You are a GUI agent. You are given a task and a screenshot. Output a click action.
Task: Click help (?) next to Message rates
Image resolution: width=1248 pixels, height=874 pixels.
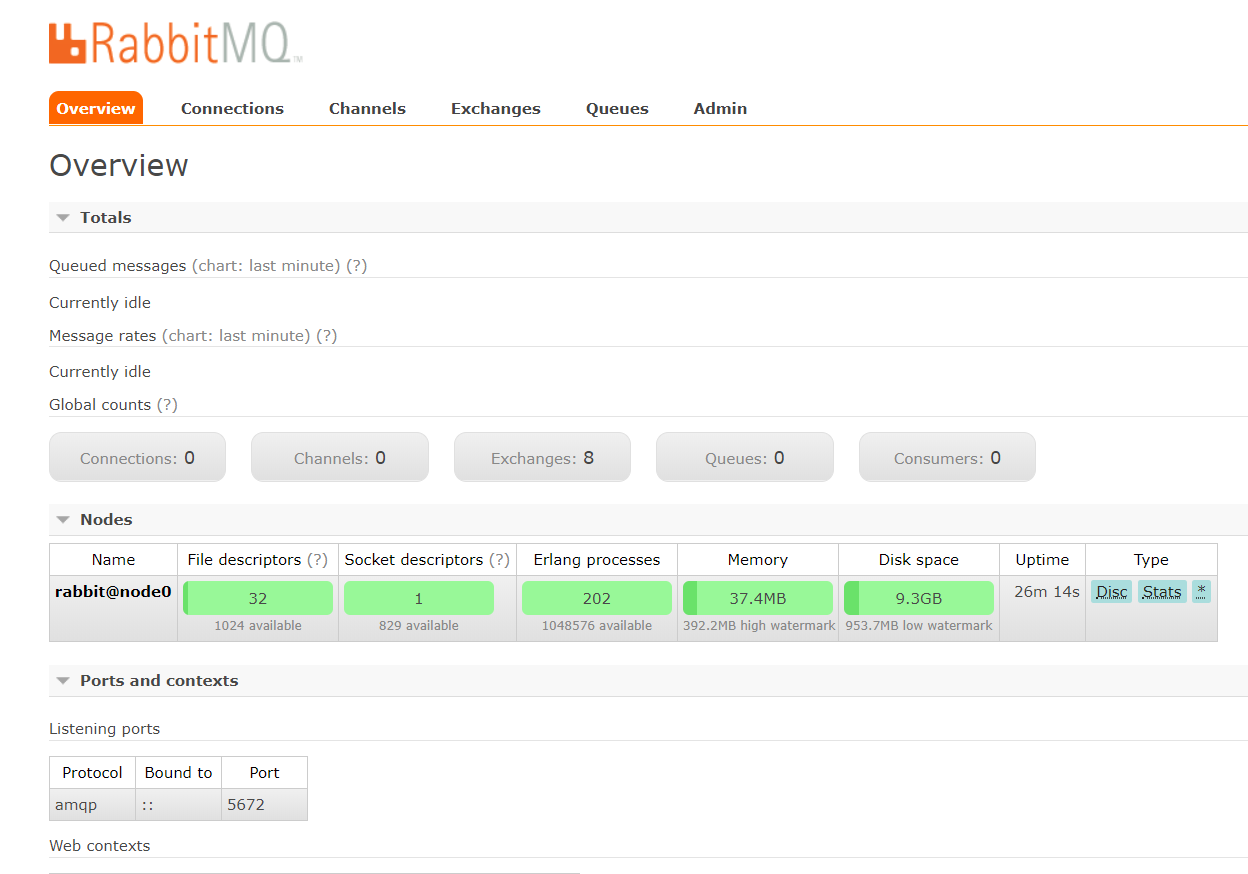click(326, 335)
